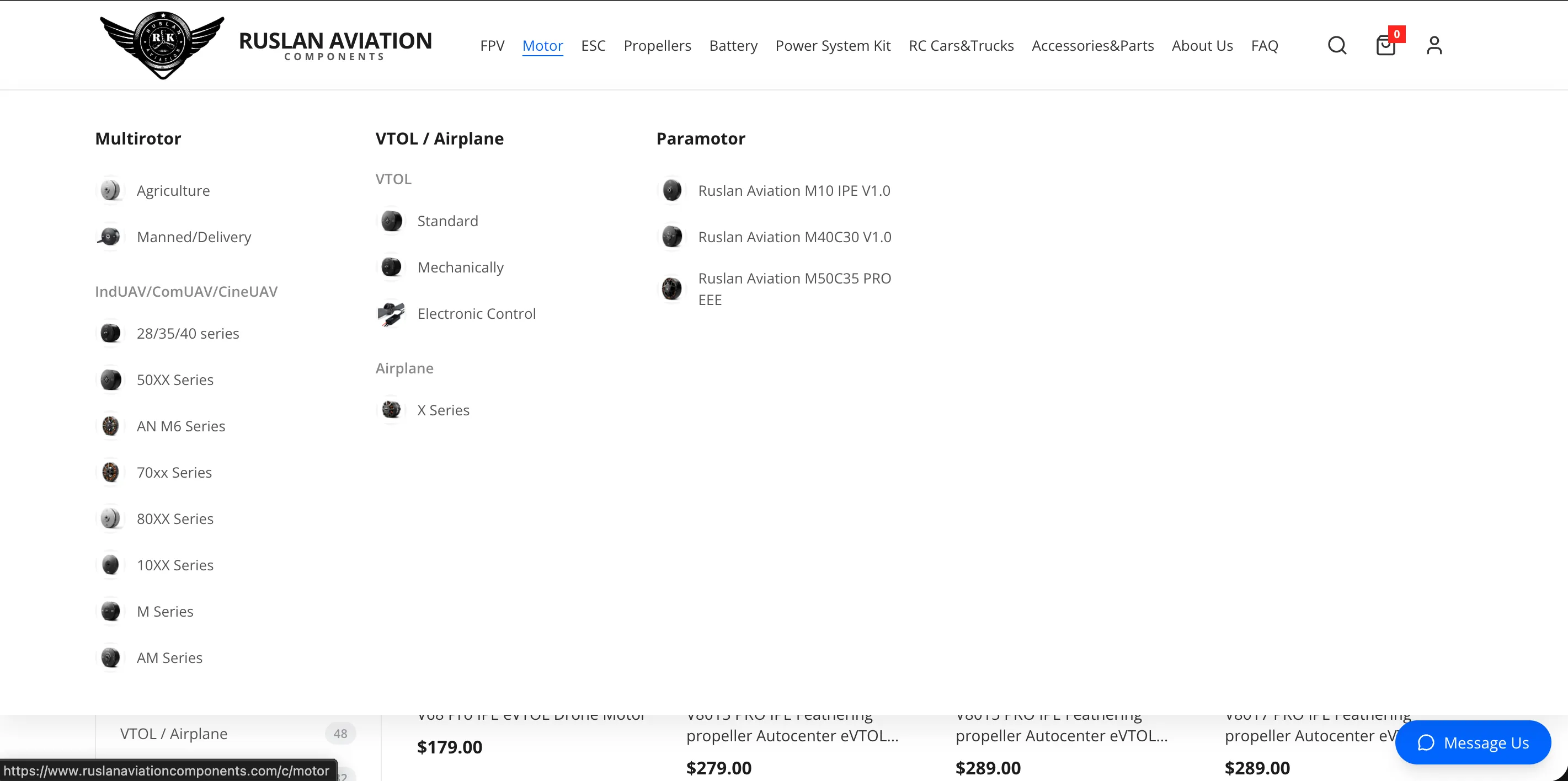Select the Manned/Delivery category link
The height and width of the screenshot is (781, 1568).
(194, 237)
